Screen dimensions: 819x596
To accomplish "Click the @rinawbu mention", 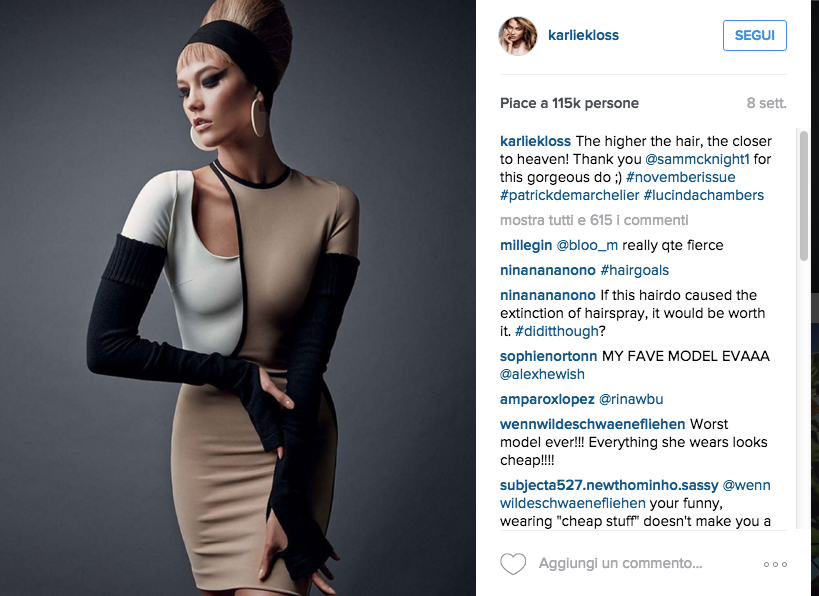I will (x=631, y=400).
